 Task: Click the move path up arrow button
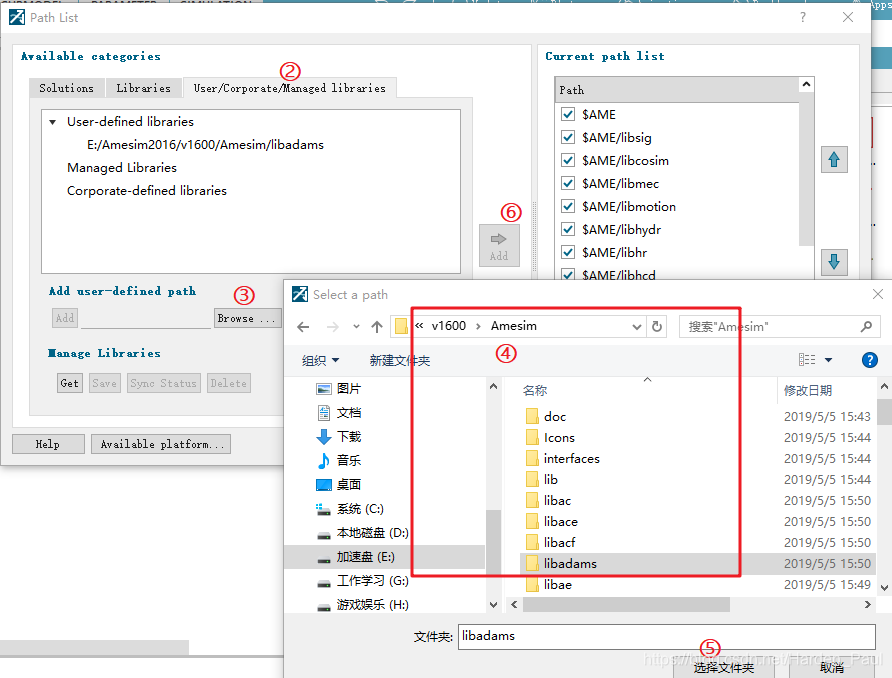tap(834, 159)
